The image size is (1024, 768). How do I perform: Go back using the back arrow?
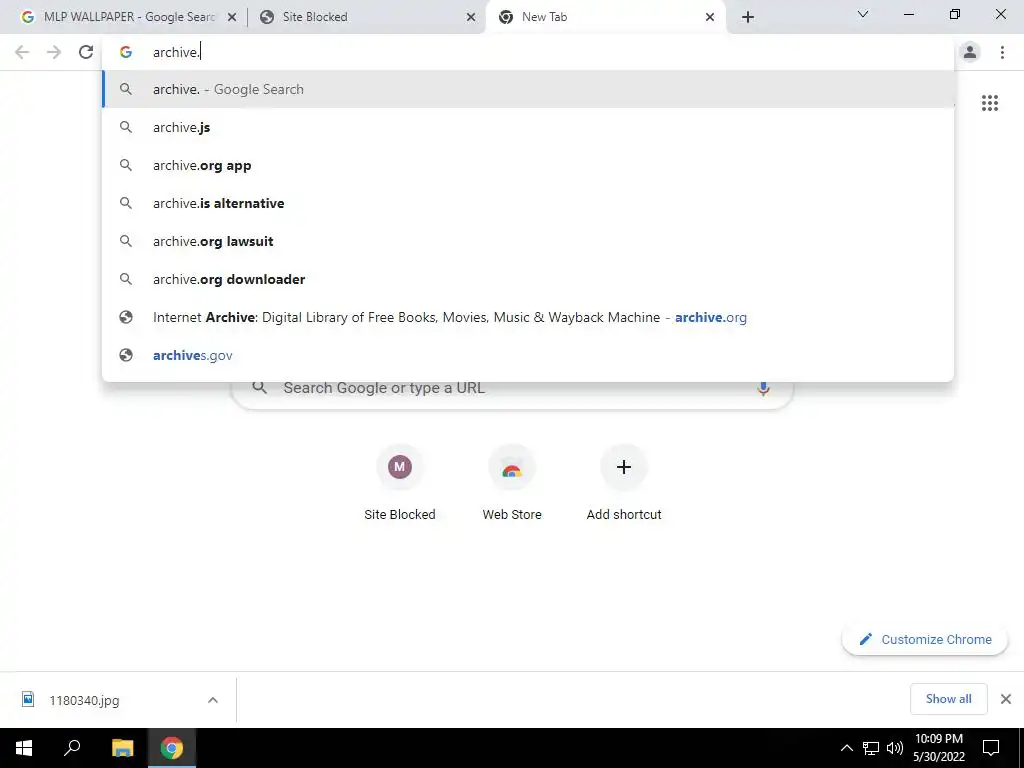pos(22,52)
